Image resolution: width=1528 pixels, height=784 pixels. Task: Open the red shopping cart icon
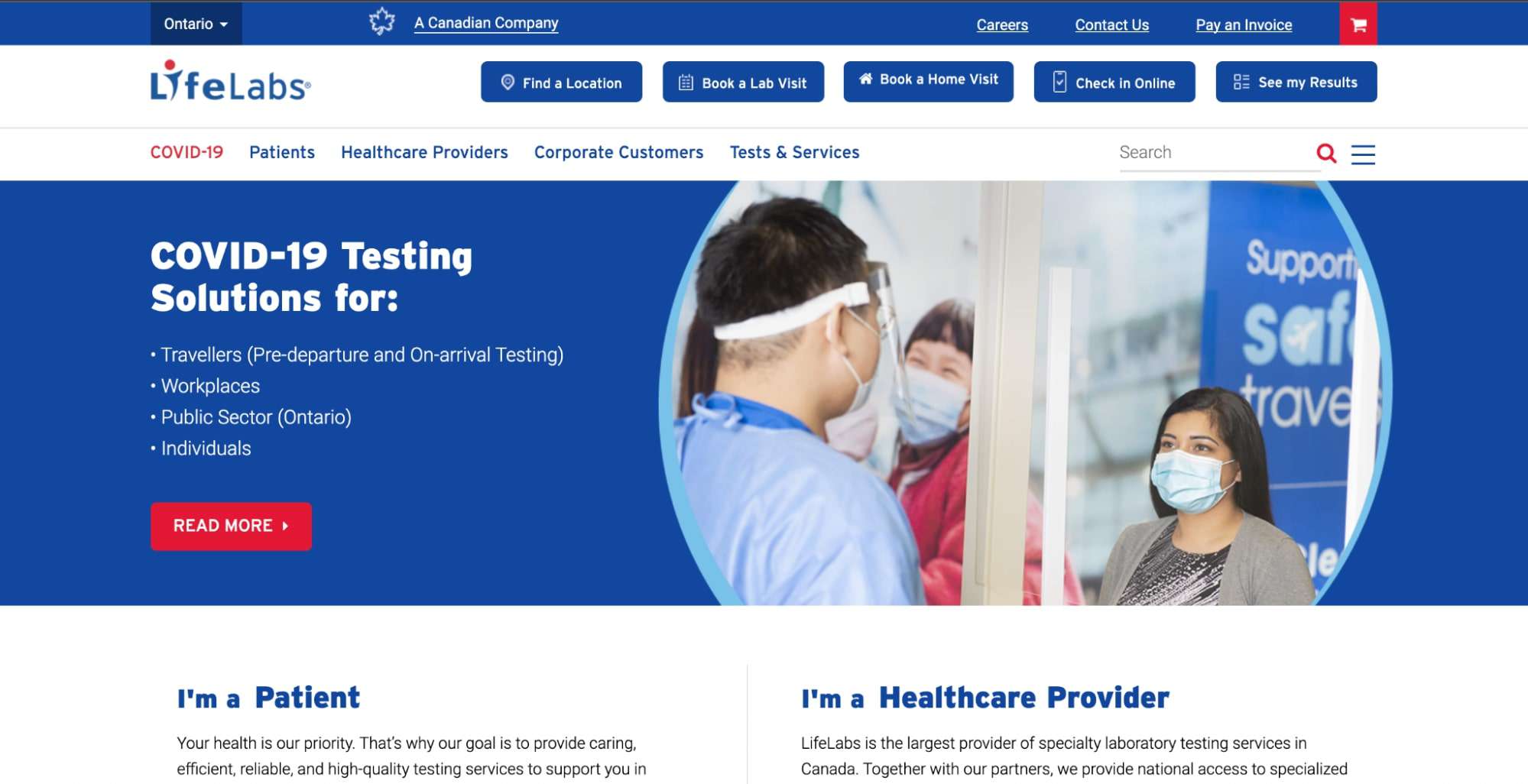click(1358, 24)
